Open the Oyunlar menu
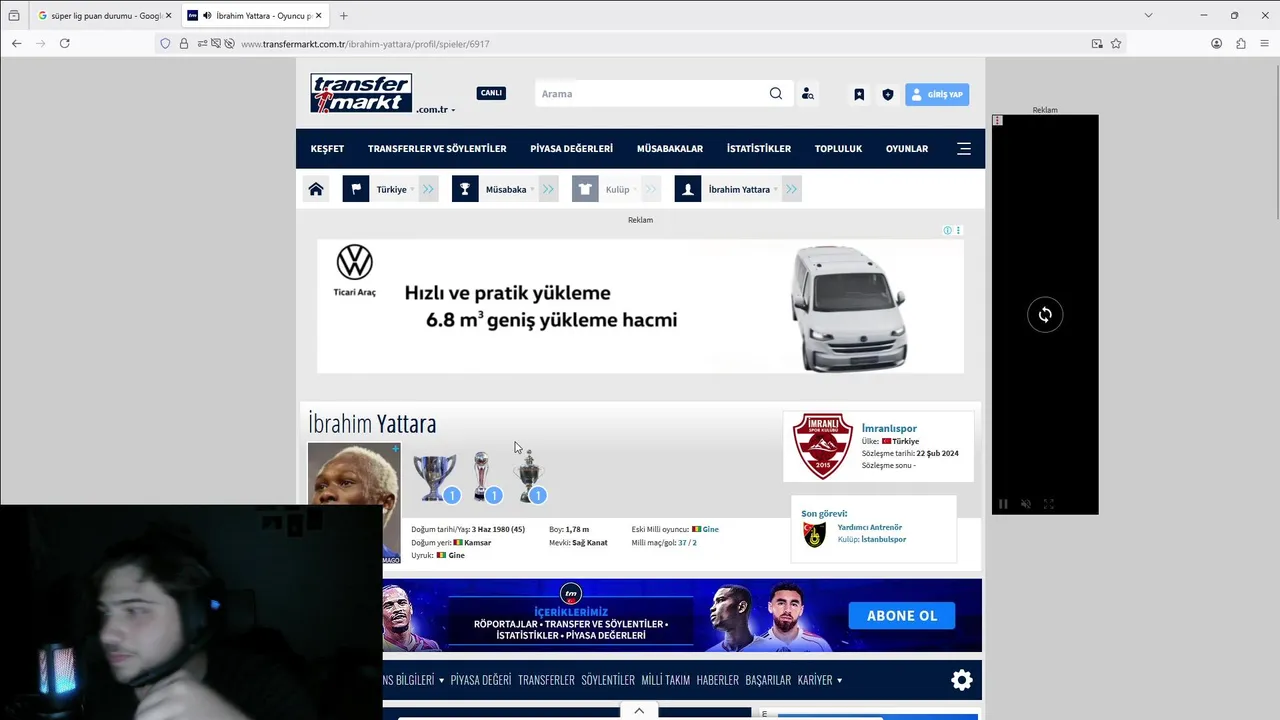 coord(907,148)
